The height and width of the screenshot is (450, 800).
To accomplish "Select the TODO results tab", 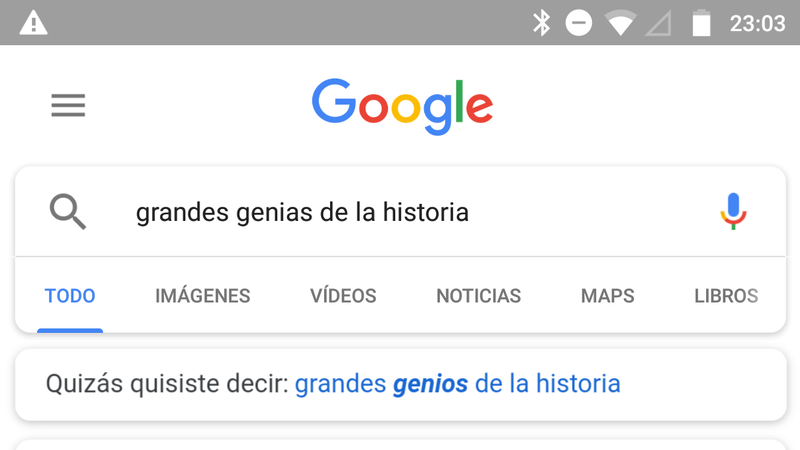I will [70, 296].
